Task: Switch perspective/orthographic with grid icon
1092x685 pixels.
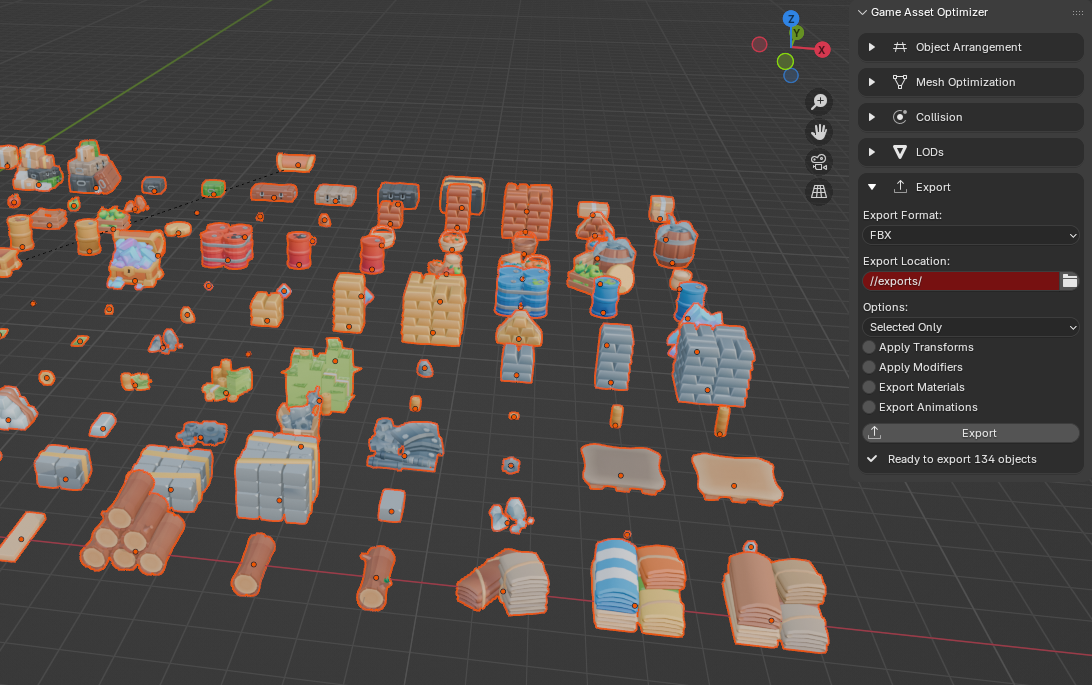Action: (819, 191)
